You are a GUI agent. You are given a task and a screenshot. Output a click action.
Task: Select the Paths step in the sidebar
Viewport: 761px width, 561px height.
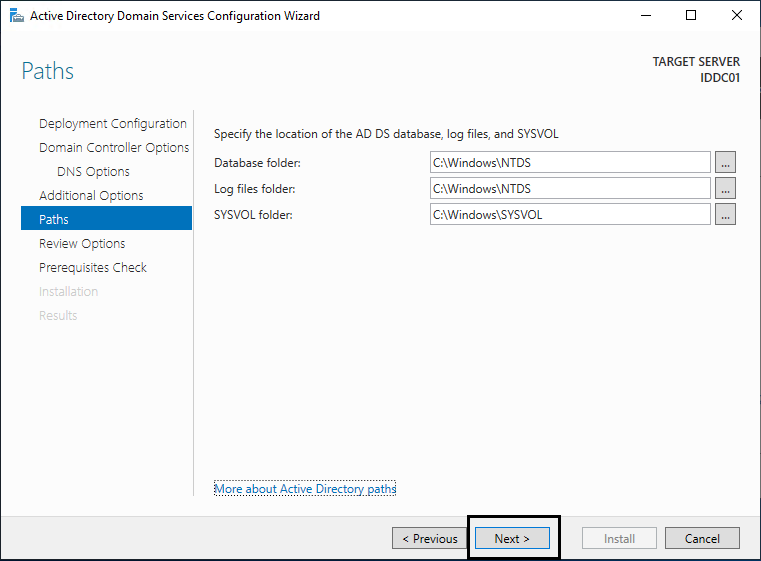click(x=106, y=218)
